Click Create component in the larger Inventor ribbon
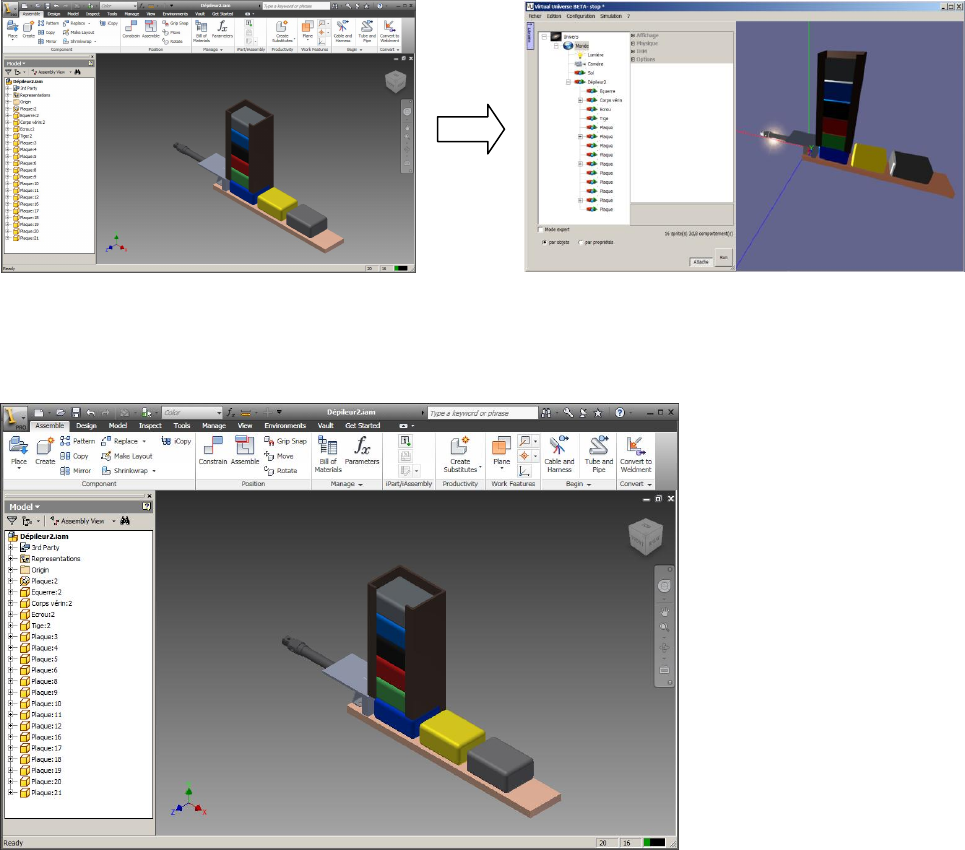 tap(45, 452)
